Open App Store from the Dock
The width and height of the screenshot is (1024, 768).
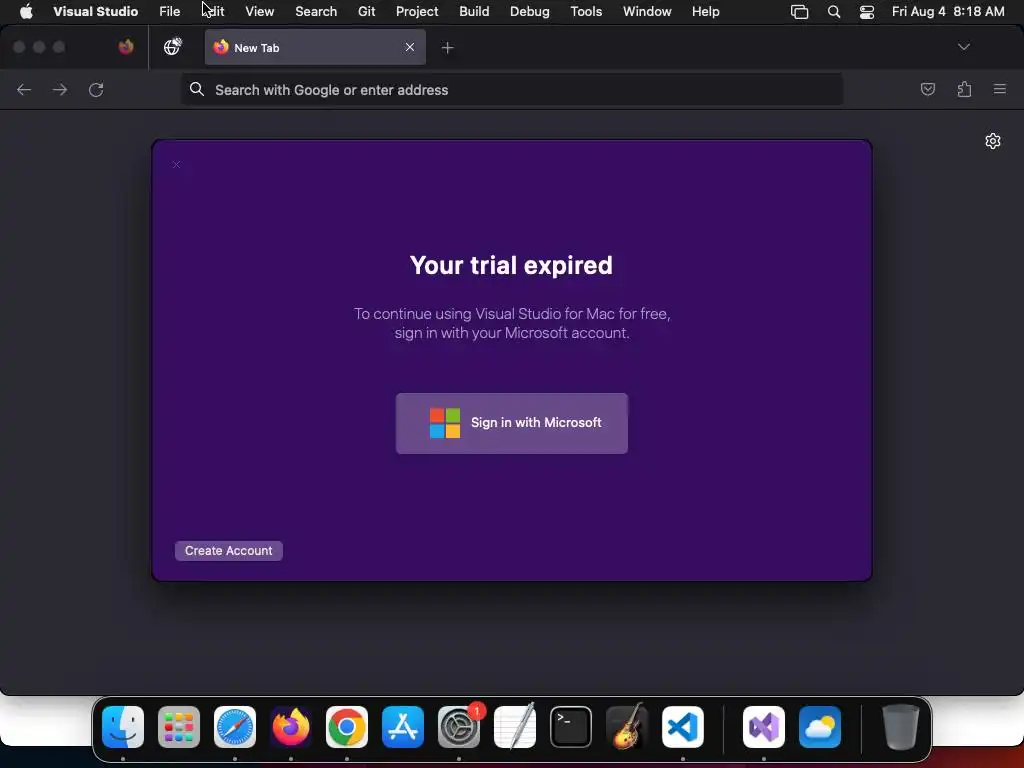[x=403, y=727]
